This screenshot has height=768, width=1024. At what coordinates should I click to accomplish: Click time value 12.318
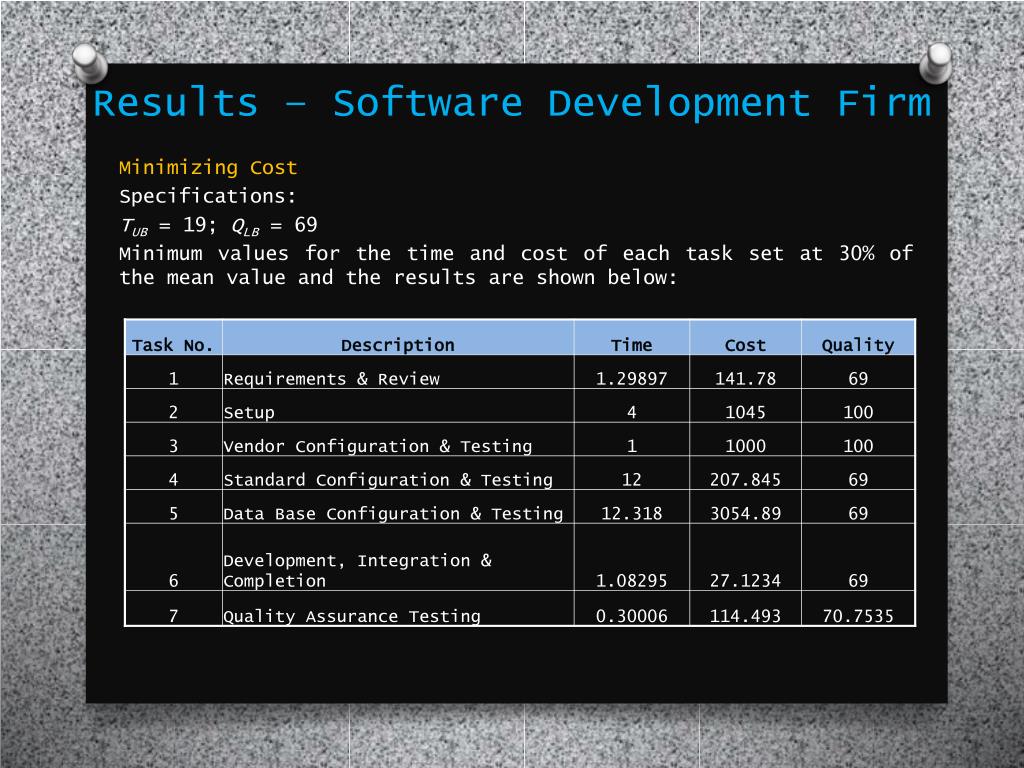pos(632,513)
